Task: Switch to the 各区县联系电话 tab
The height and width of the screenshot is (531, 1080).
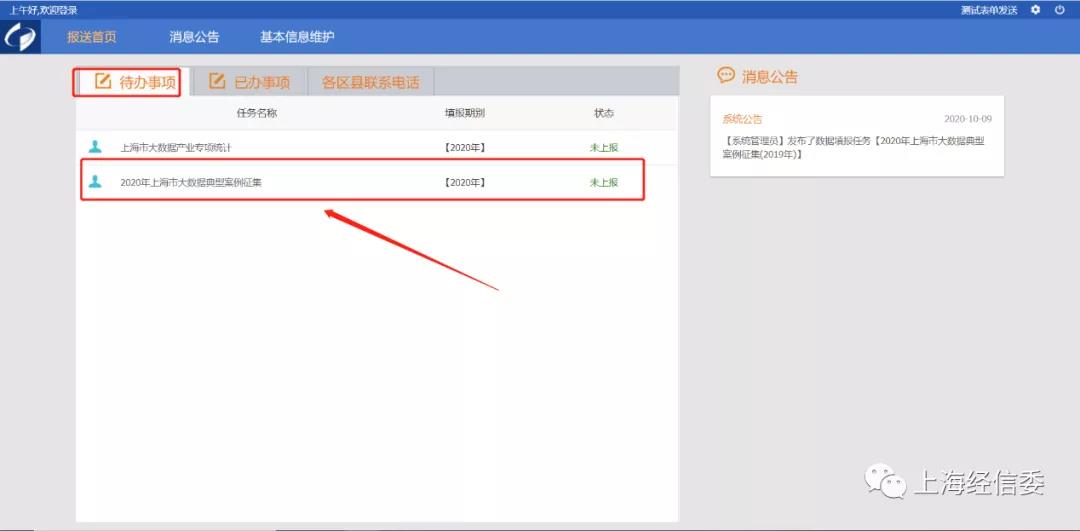Action: tap(370, 82)
